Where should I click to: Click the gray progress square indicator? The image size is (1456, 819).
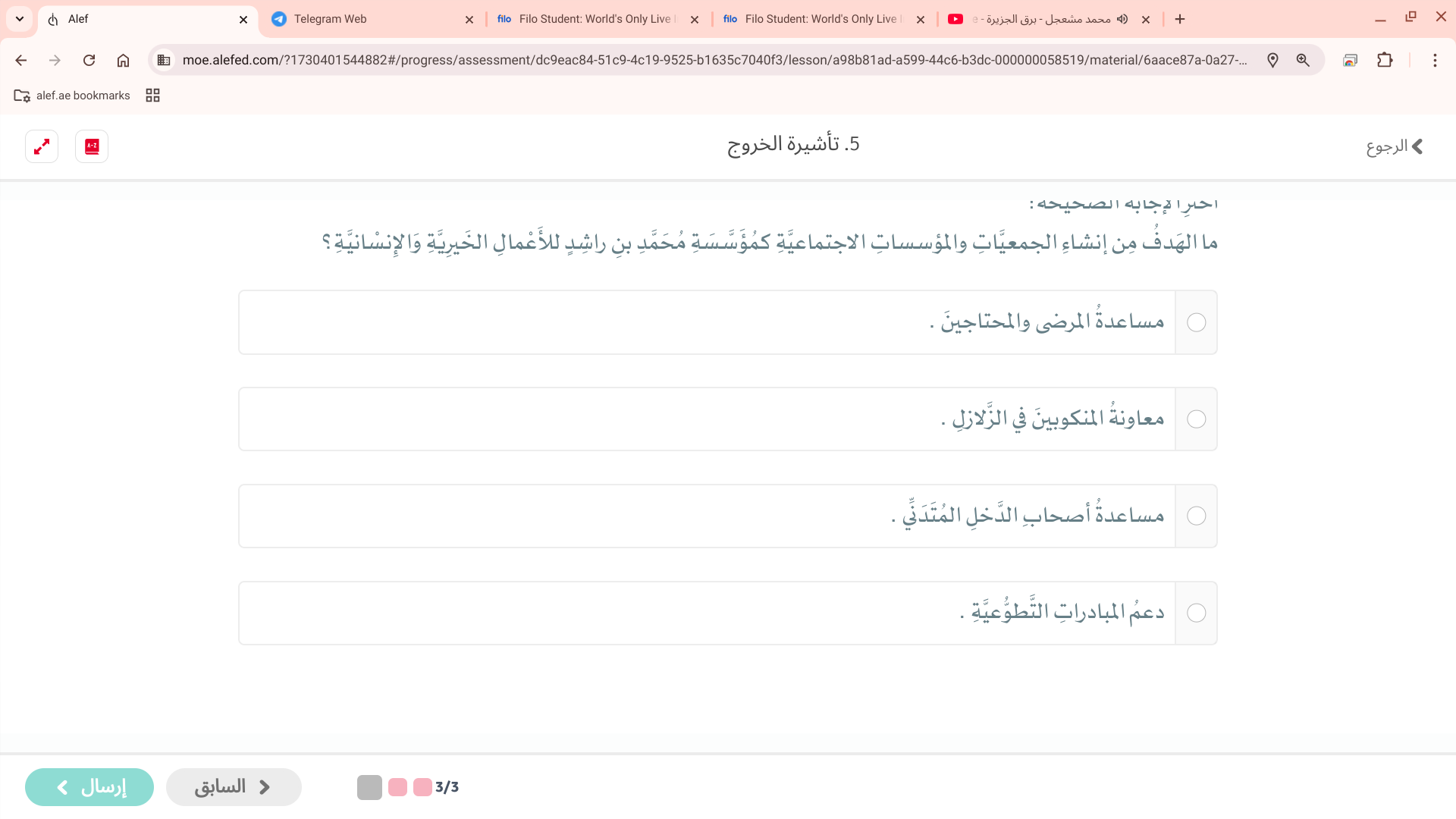369,787
